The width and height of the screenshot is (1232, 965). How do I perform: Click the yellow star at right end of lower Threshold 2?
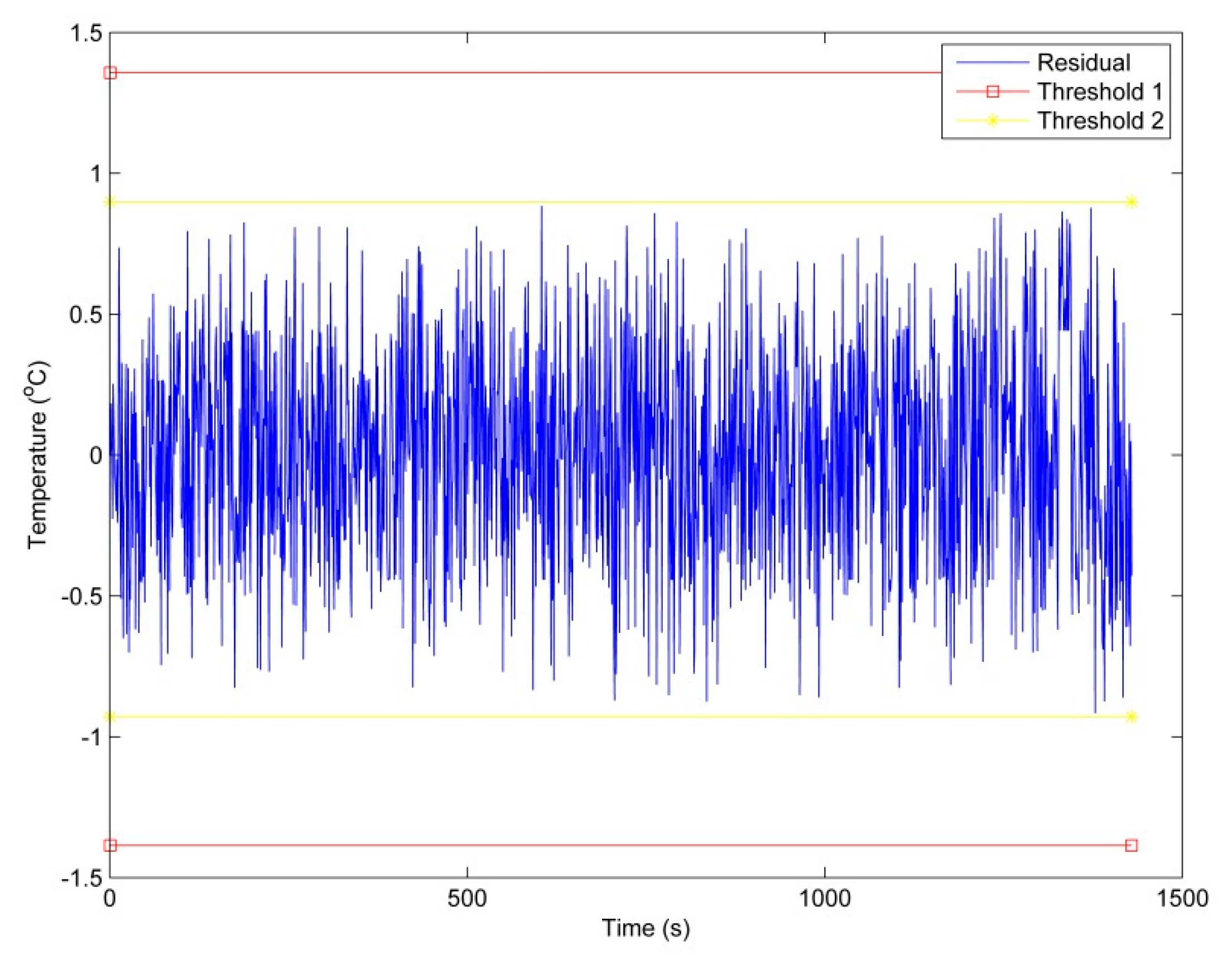pos(1131,717)
